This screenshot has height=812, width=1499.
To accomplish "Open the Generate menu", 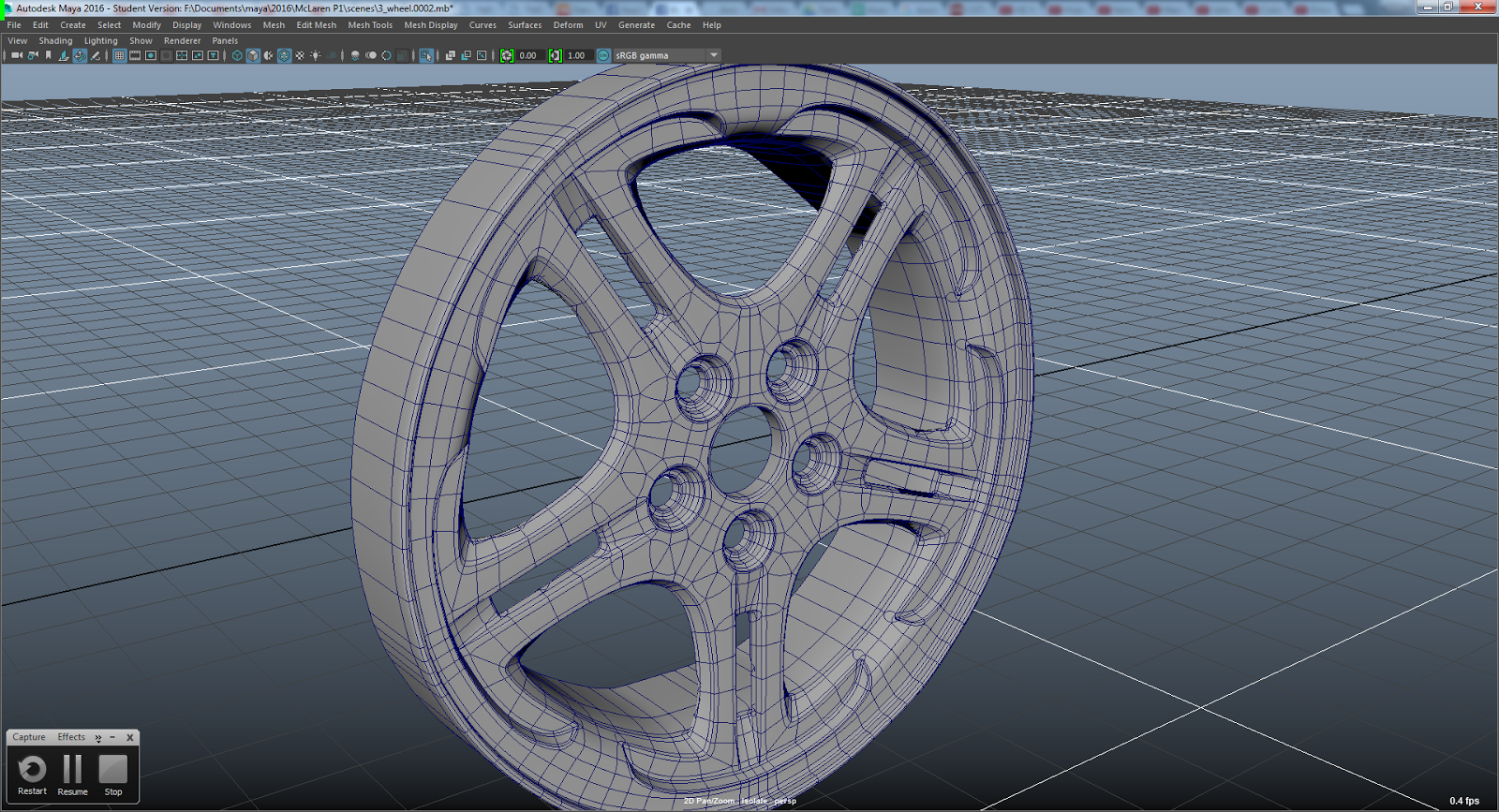I will pyautogui.click(x=636, y=25).
